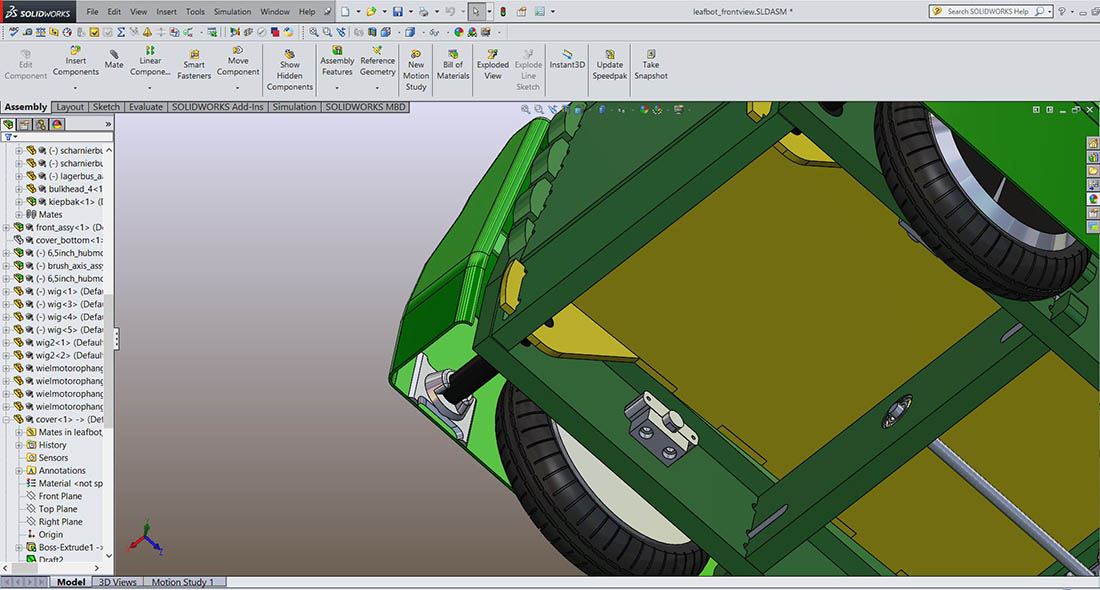The image size is (1100, 590).
Task: Click the New Motion Study button
Action: pyautogui.click(x=415, y=69)
